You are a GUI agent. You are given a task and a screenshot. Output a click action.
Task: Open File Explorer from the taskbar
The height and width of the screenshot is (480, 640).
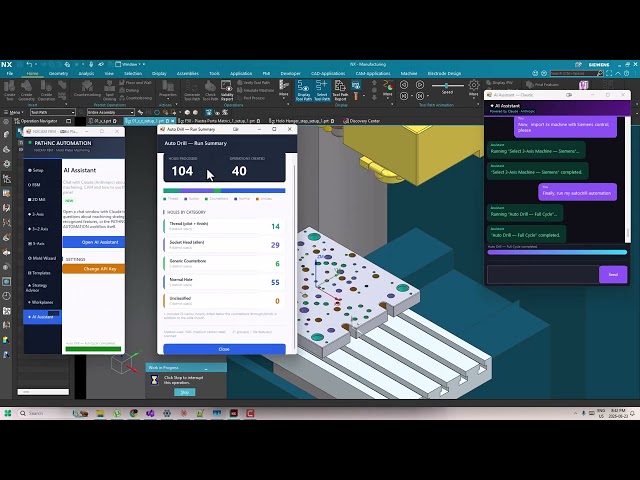click(x=100, y=413)
